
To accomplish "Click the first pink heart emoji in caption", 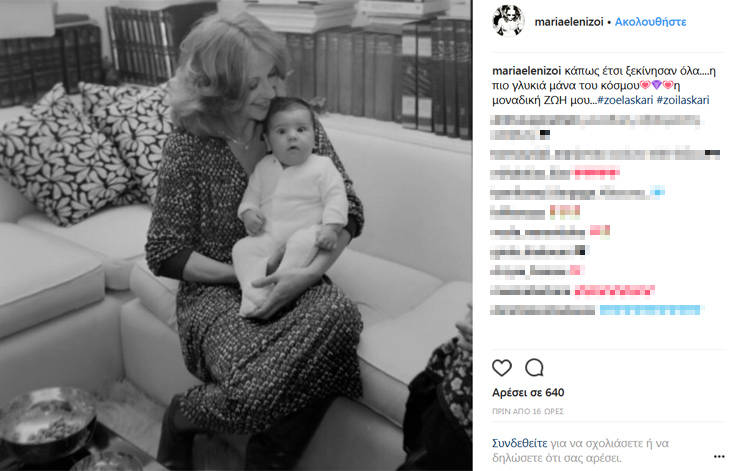I will 645,85.
